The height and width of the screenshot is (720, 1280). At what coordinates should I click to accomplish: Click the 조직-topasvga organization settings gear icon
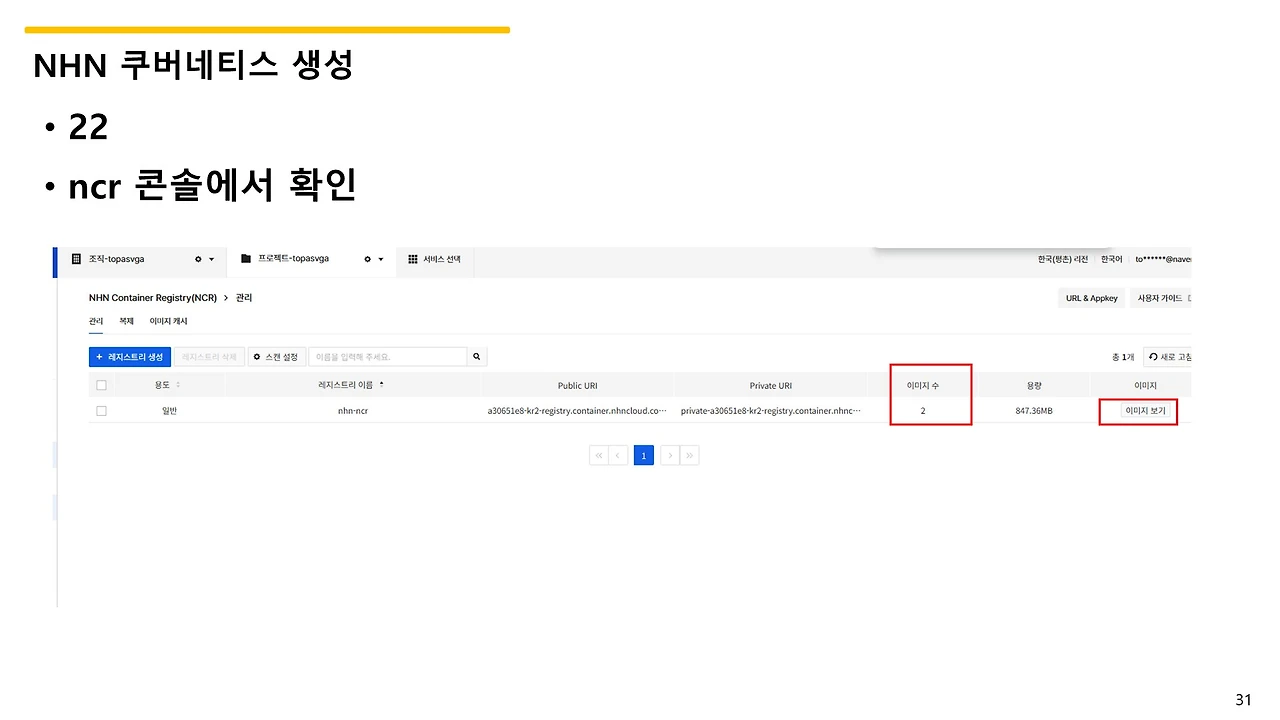click(198, 259)
